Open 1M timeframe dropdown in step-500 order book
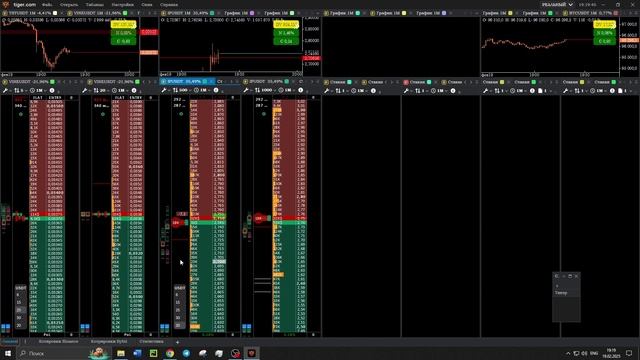This screenshot has width=640, height=360. (x=203, y=90)
